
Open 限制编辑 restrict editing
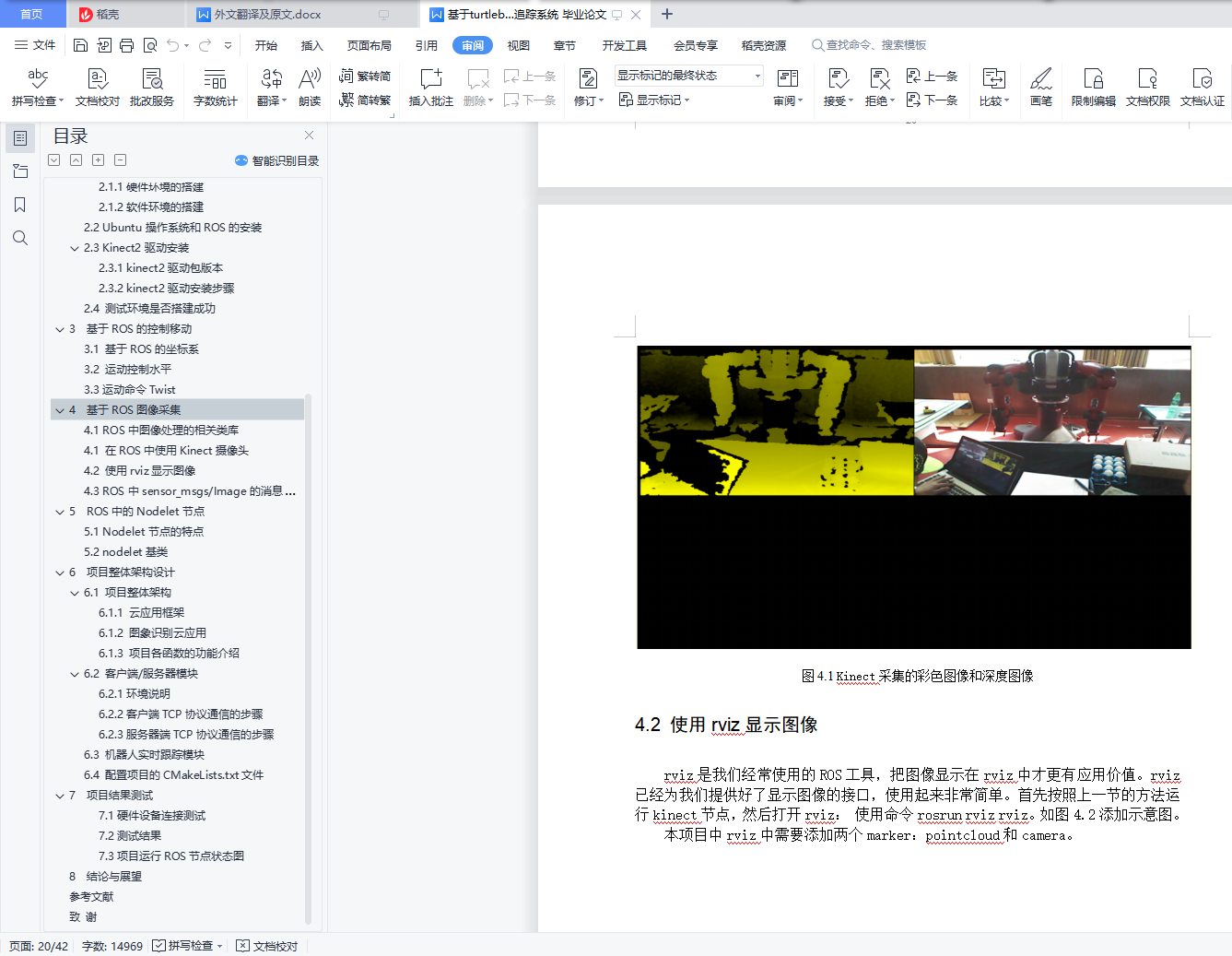click(x=1094, y=88)
